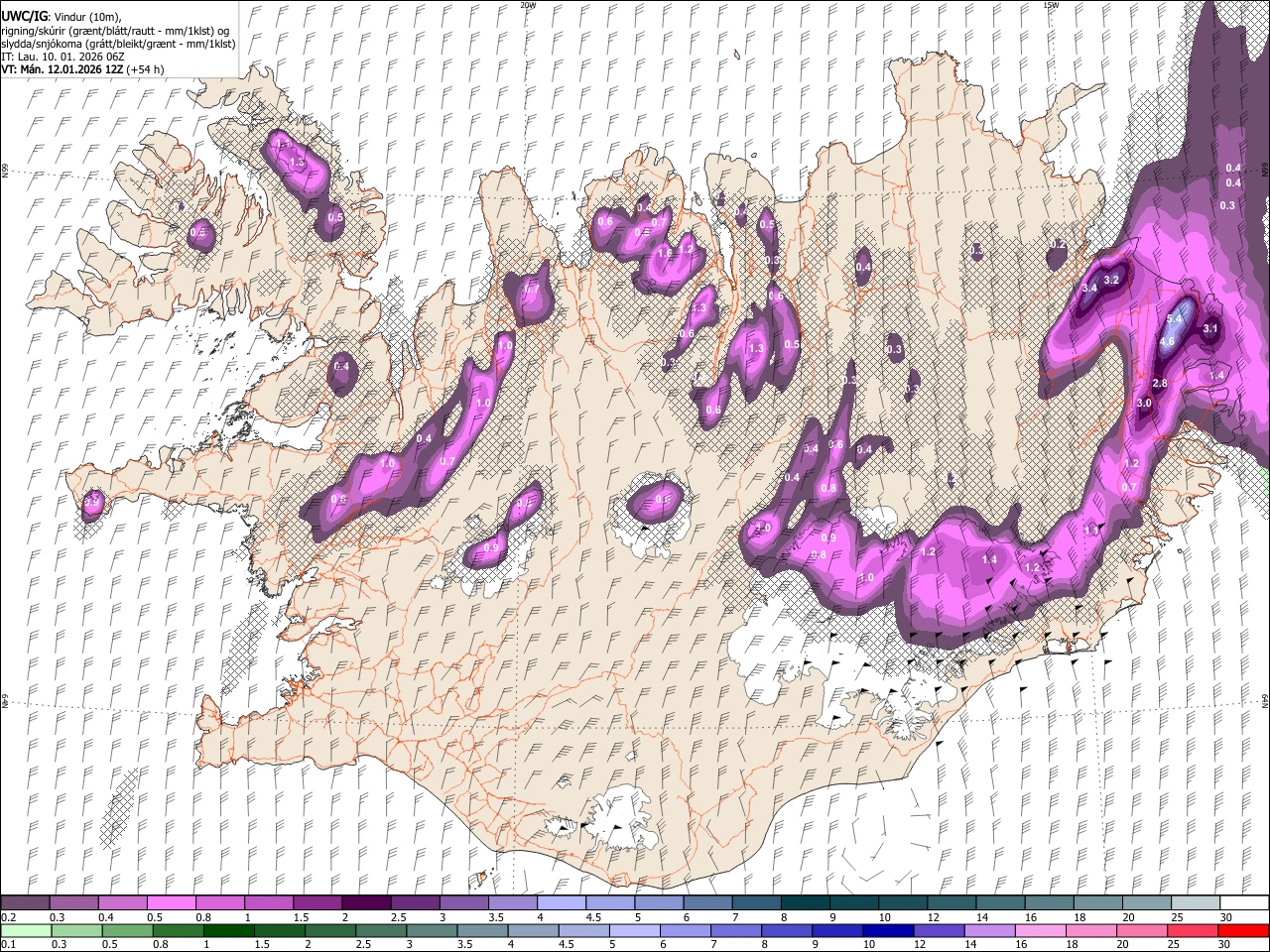Screen dimensions: 1270x952
Task: Pick the snow legend swatch between 1 and 1.5
Action: click(x=268, y=903)
